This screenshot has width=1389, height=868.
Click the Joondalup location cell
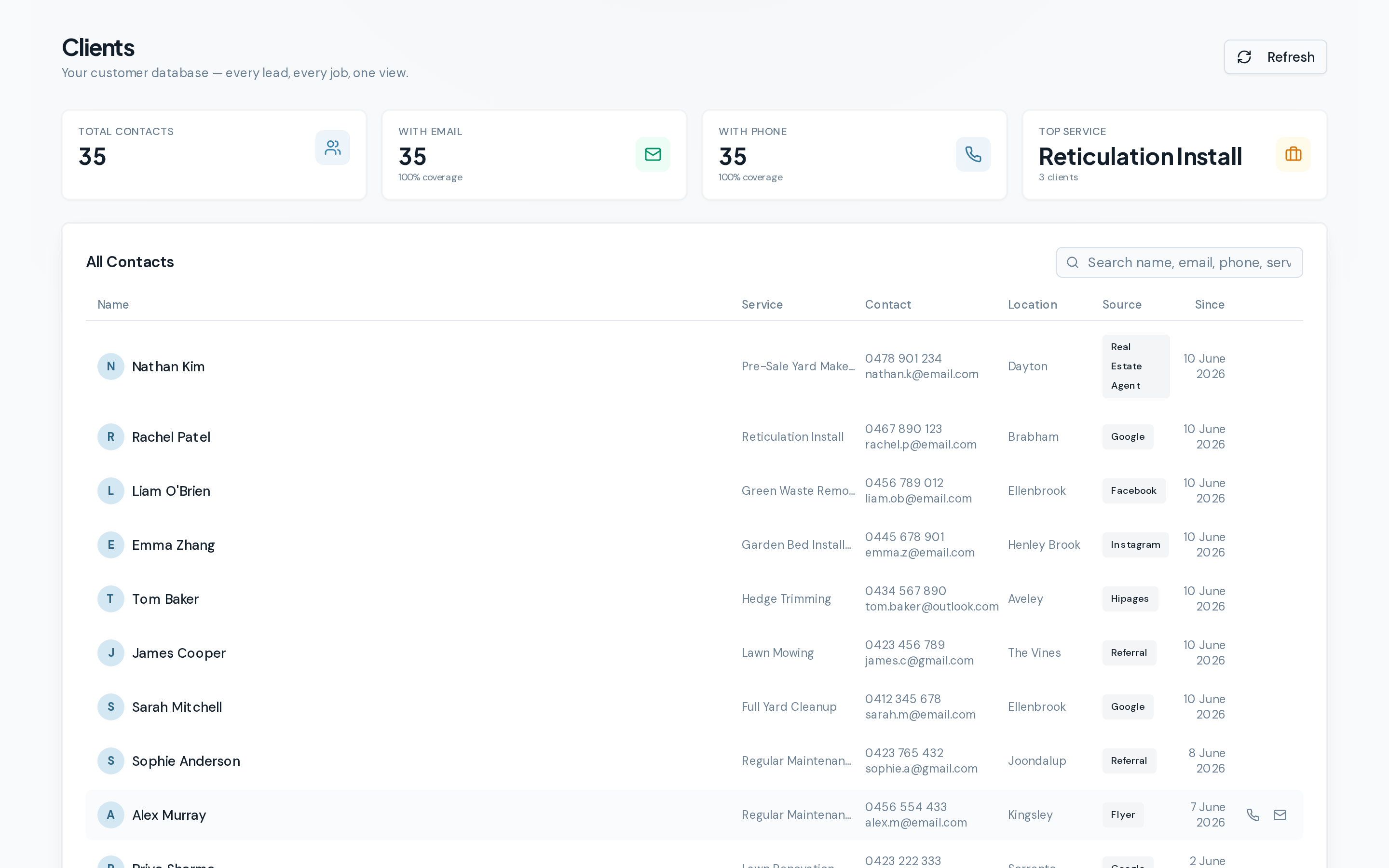1036,760
